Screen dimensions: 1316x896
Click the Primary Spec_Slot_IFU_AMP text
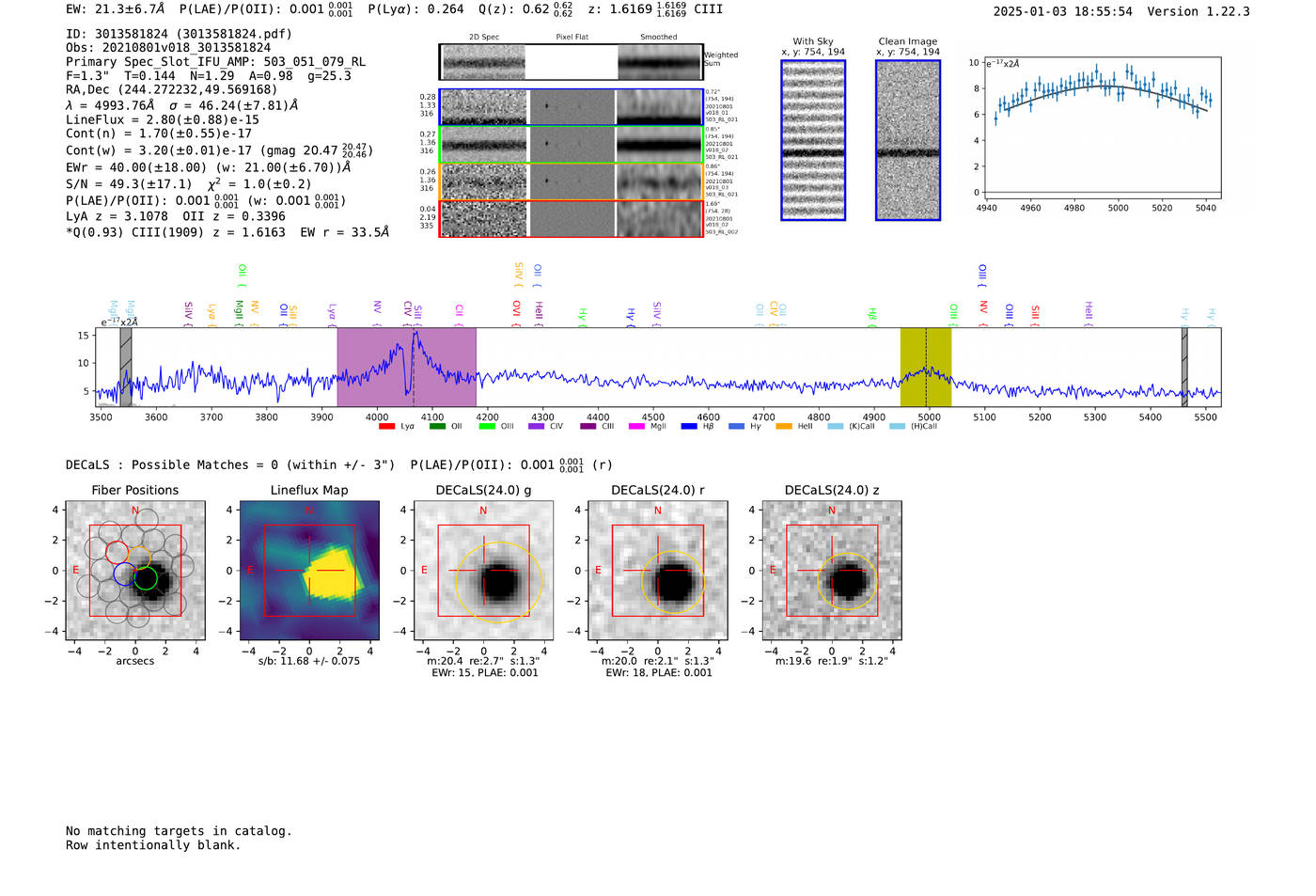pyautogui.click(x=216, y=62)
